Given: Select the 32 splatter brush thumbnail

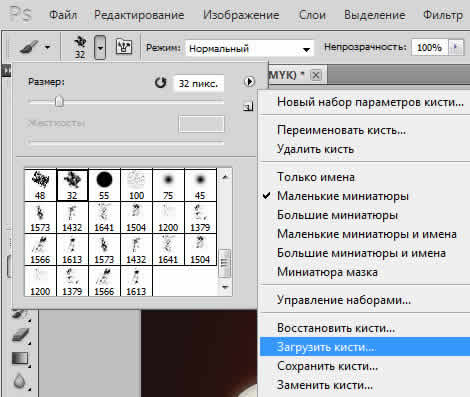Looking at the screenshot, I should coord(72,185).
